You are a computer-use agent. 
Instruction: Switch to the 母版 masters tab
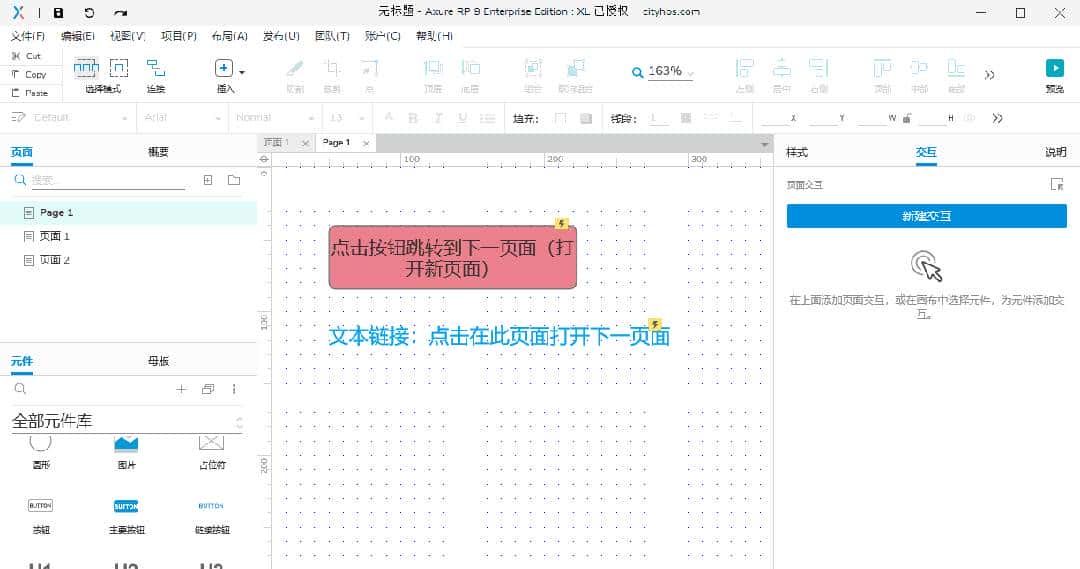(158, 360)
